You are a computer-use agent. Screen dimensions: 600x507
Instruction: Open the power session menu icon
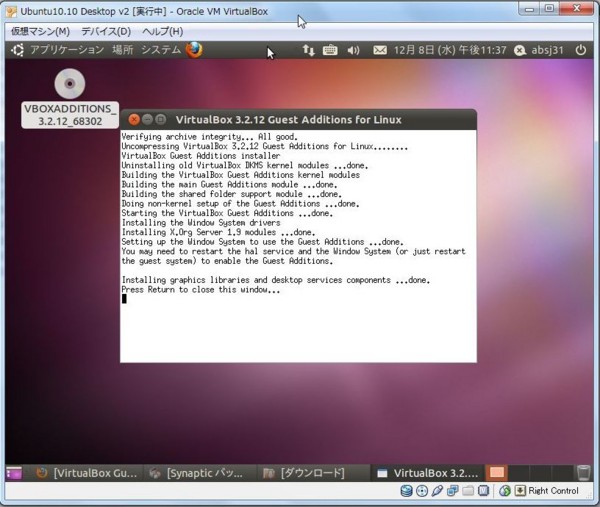[x=580, y=50]
